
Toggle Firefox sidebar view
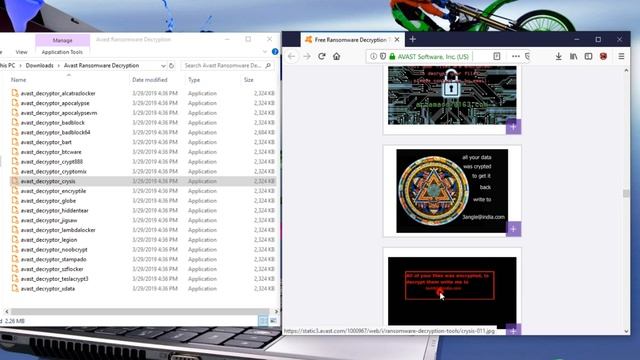(x=588, y=56)
